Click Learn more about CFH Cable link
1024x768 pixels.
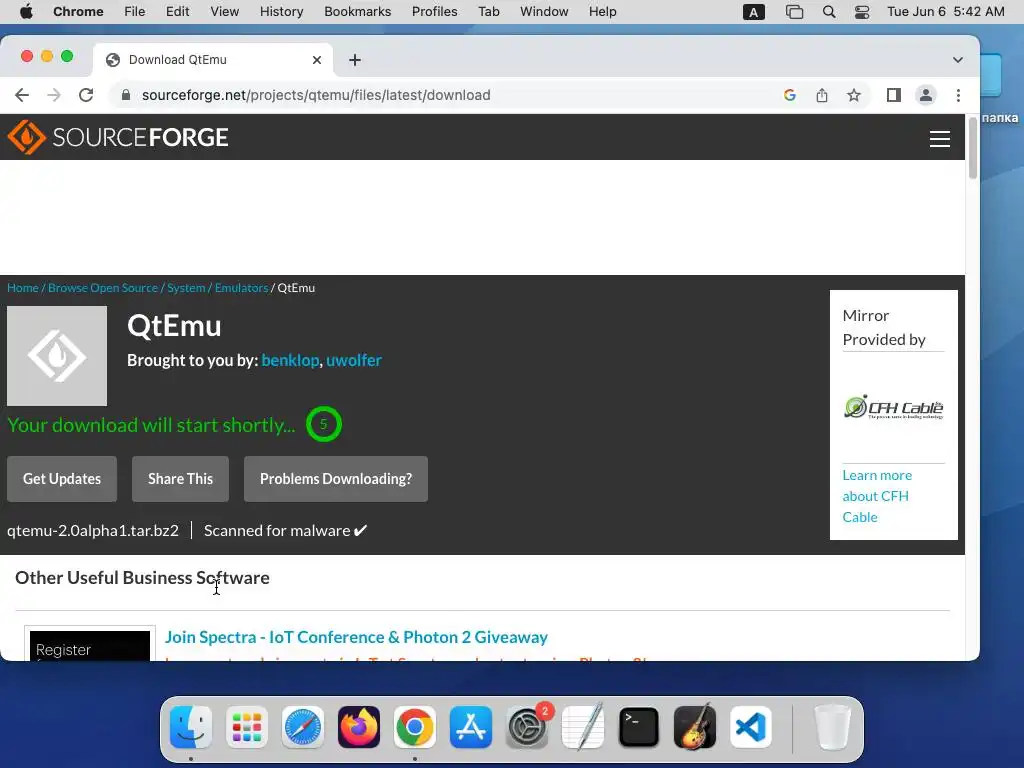(877, 496)
